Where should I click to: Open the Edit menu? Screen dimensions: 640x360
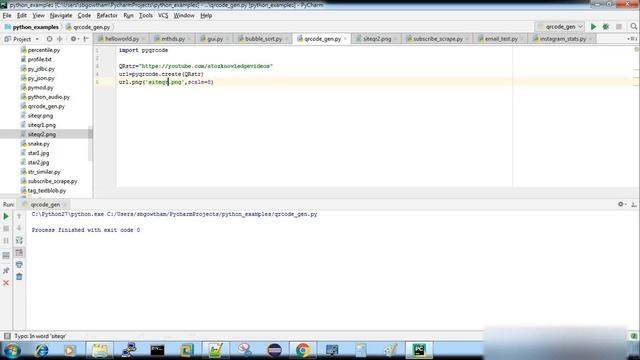pos(22,16)
